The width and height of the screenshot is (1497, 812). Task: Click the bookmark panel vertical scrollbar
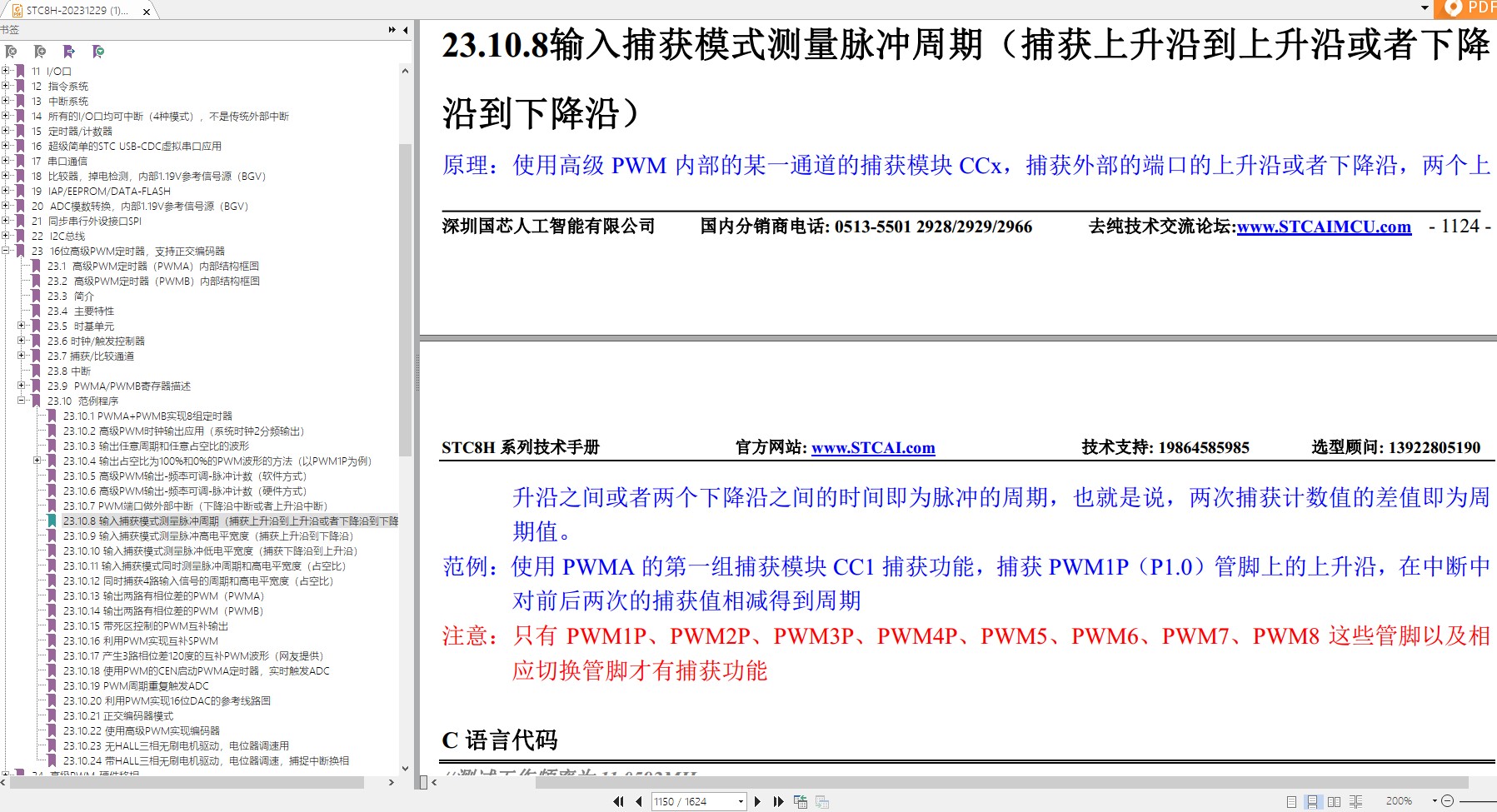tap(405, 300)
